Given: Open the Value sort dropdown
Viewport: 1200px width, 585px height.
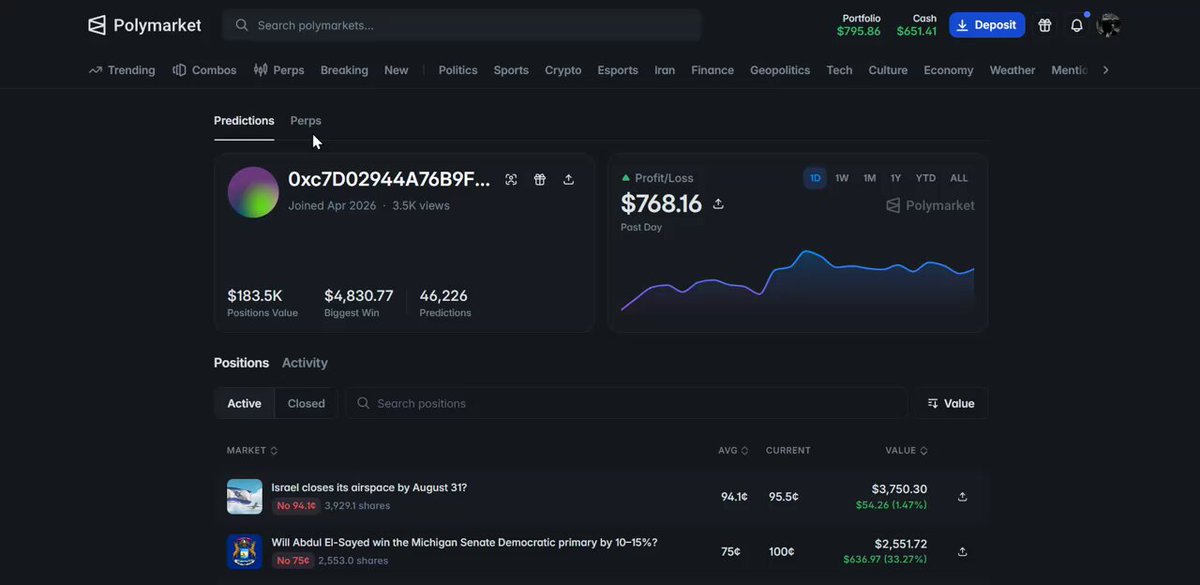Looking at the screenshot, I should [x=950, y=403].
